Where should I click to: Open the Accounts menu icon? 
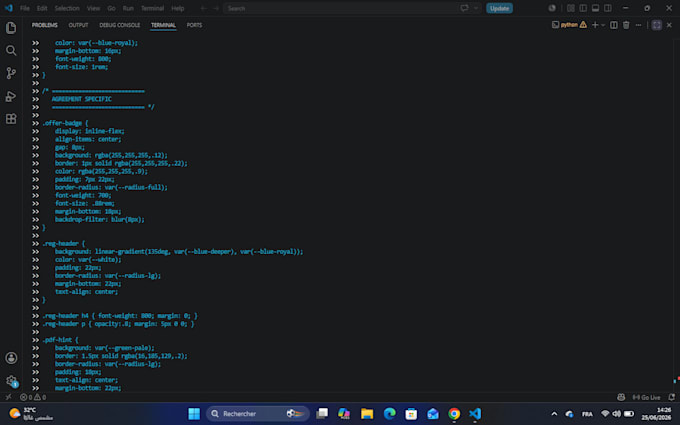point(11,358)
